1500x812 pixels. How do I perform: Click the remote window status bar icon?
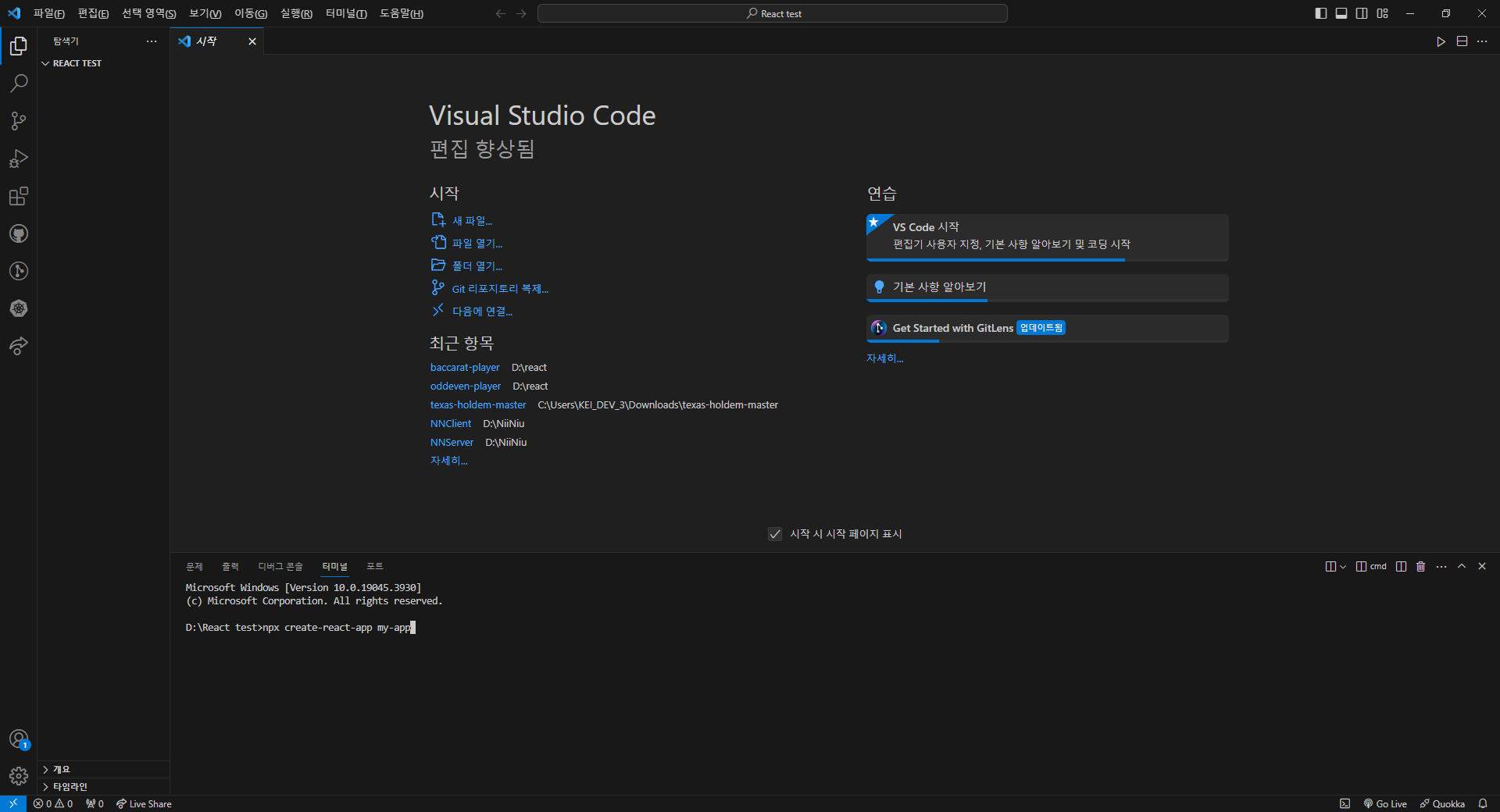13,803
